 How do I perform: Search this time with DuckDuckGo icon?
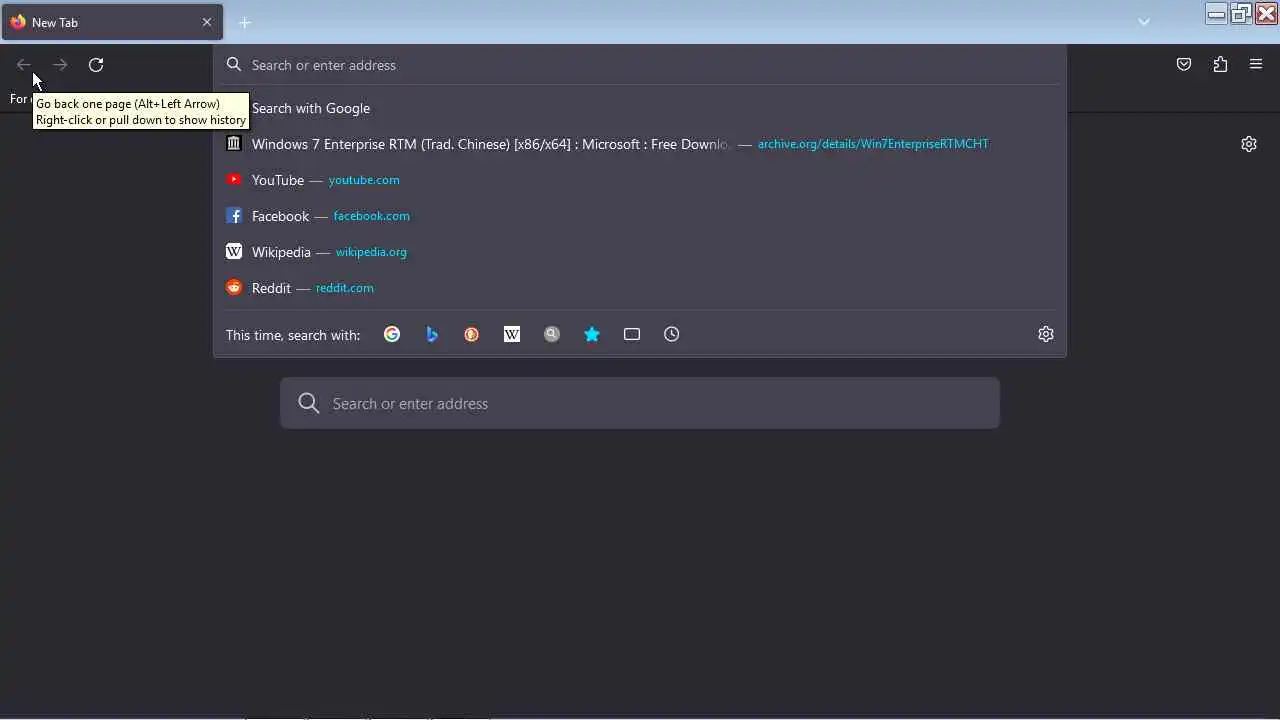pos(472,334)
